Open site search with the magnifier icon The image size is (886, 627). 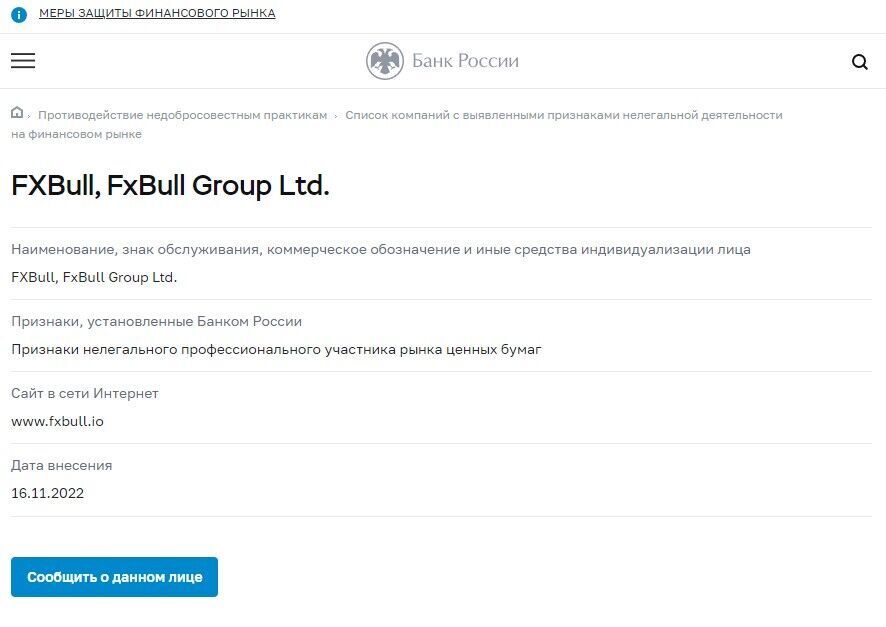859,62
